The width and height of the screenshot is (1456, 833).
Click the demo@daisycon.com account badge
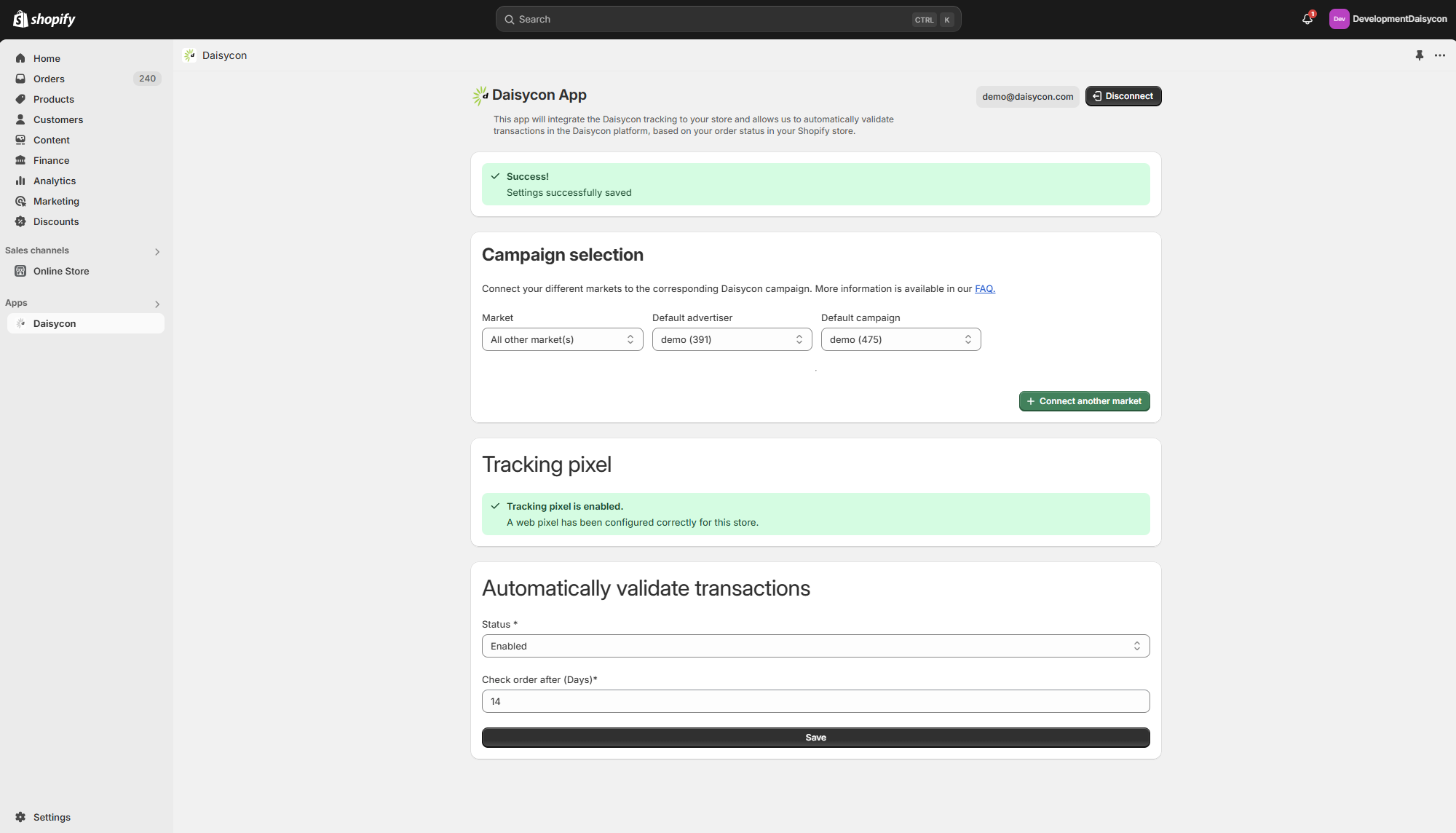click(1027, 97)
